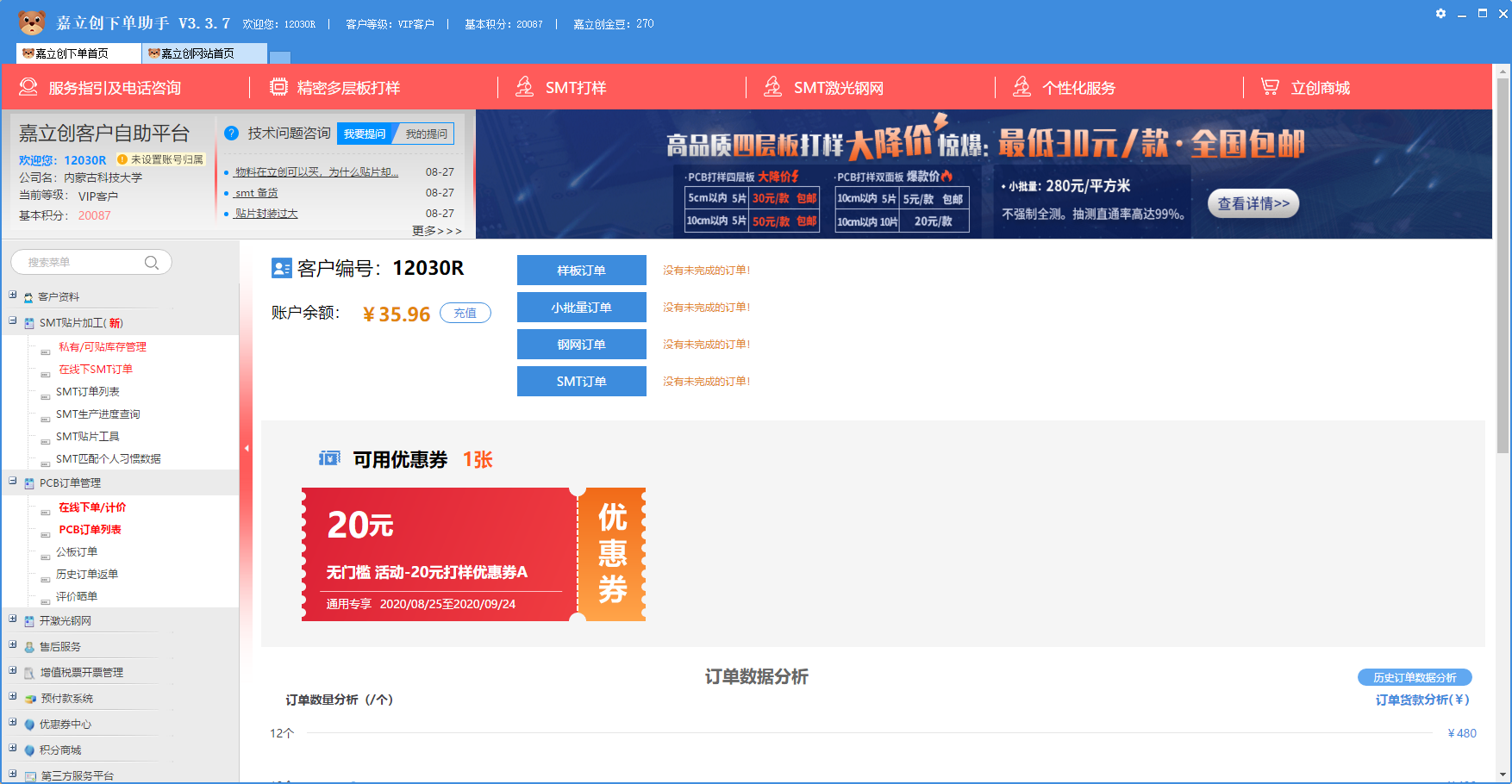
Task: Click the 搜索菜单 search field
Action: coord(91,262)
